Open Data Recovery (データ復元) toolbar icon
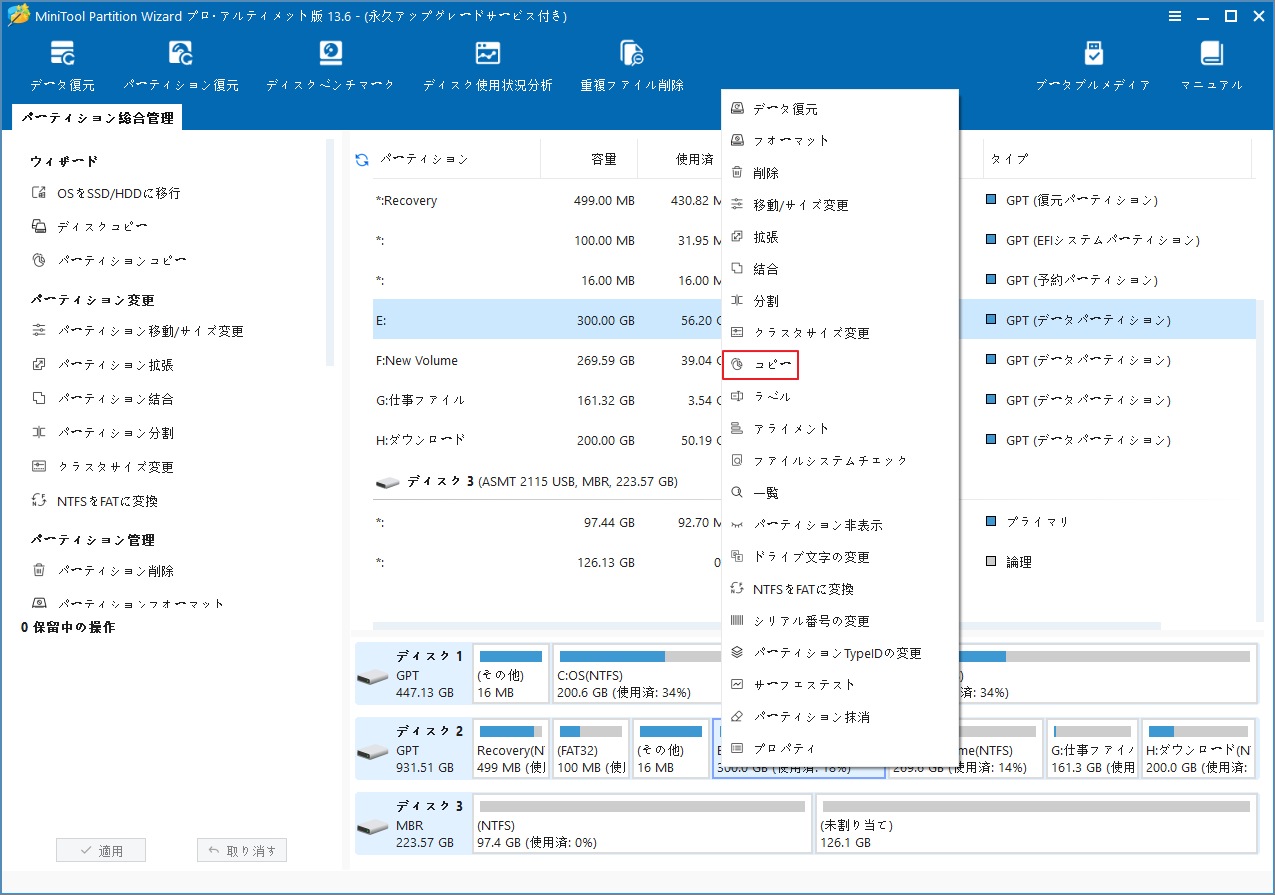Viewport: 1275px width, 895px height. 62,66
